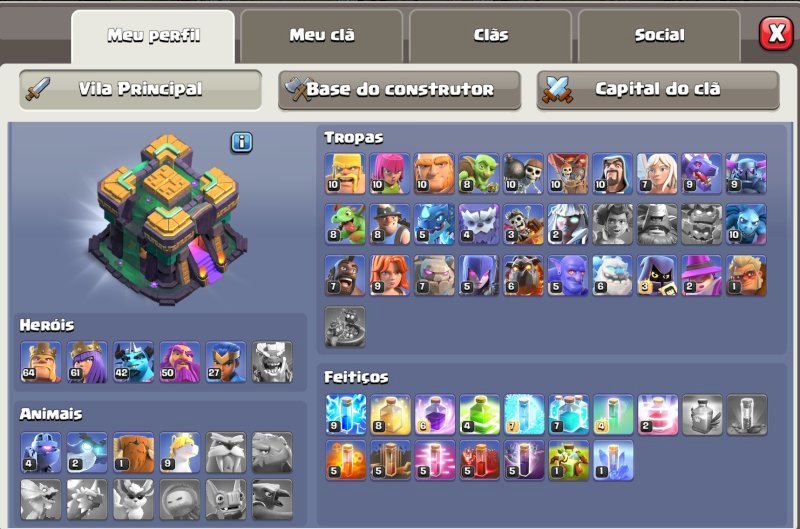The width and height of the screenshot is (800, 529).
Task: Select the Archer troop icon
Action: [389, 173]
